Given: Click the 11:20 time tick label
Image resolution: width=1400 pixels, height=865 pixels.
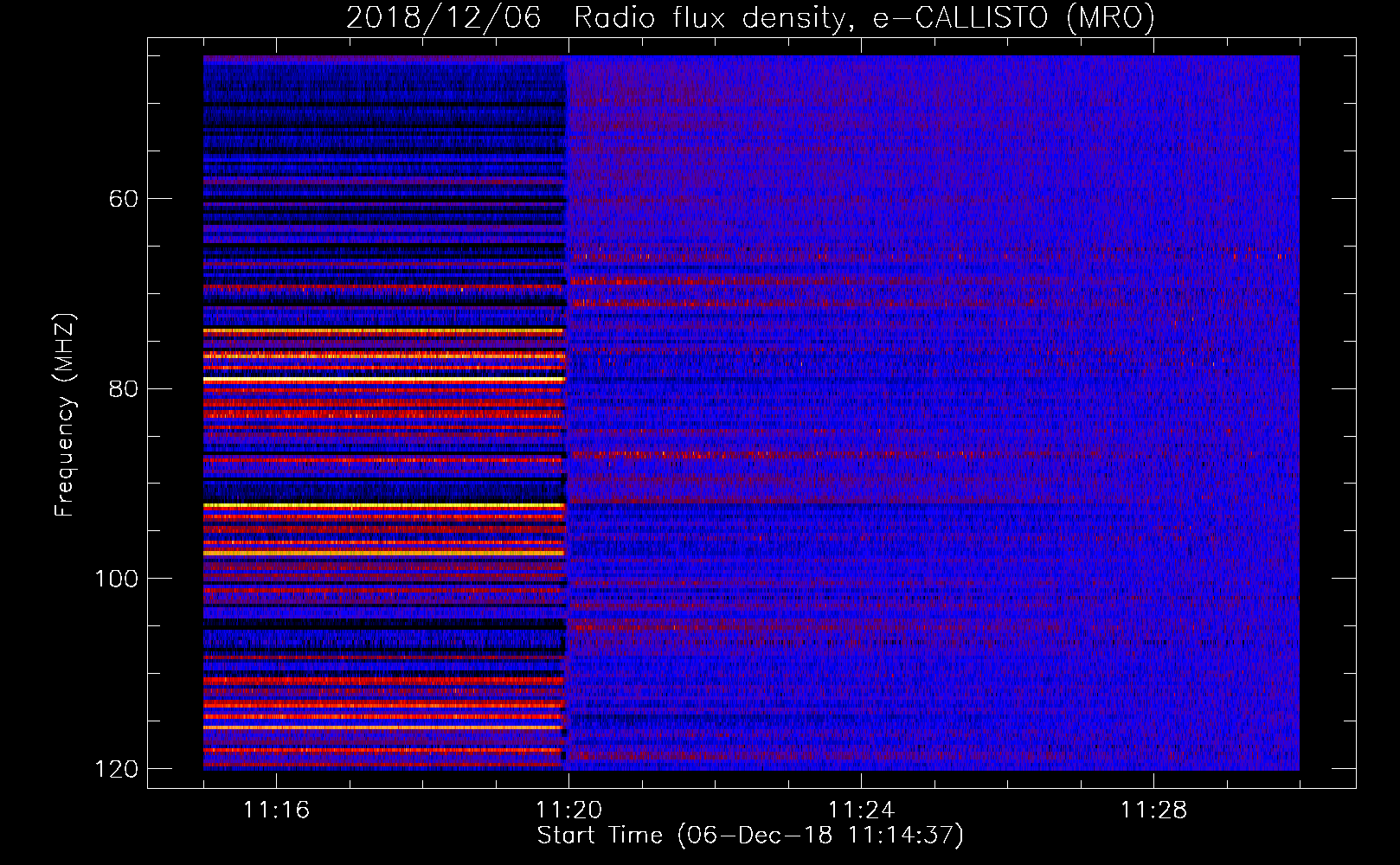Looking at the screenshot, I should [568, 810].
